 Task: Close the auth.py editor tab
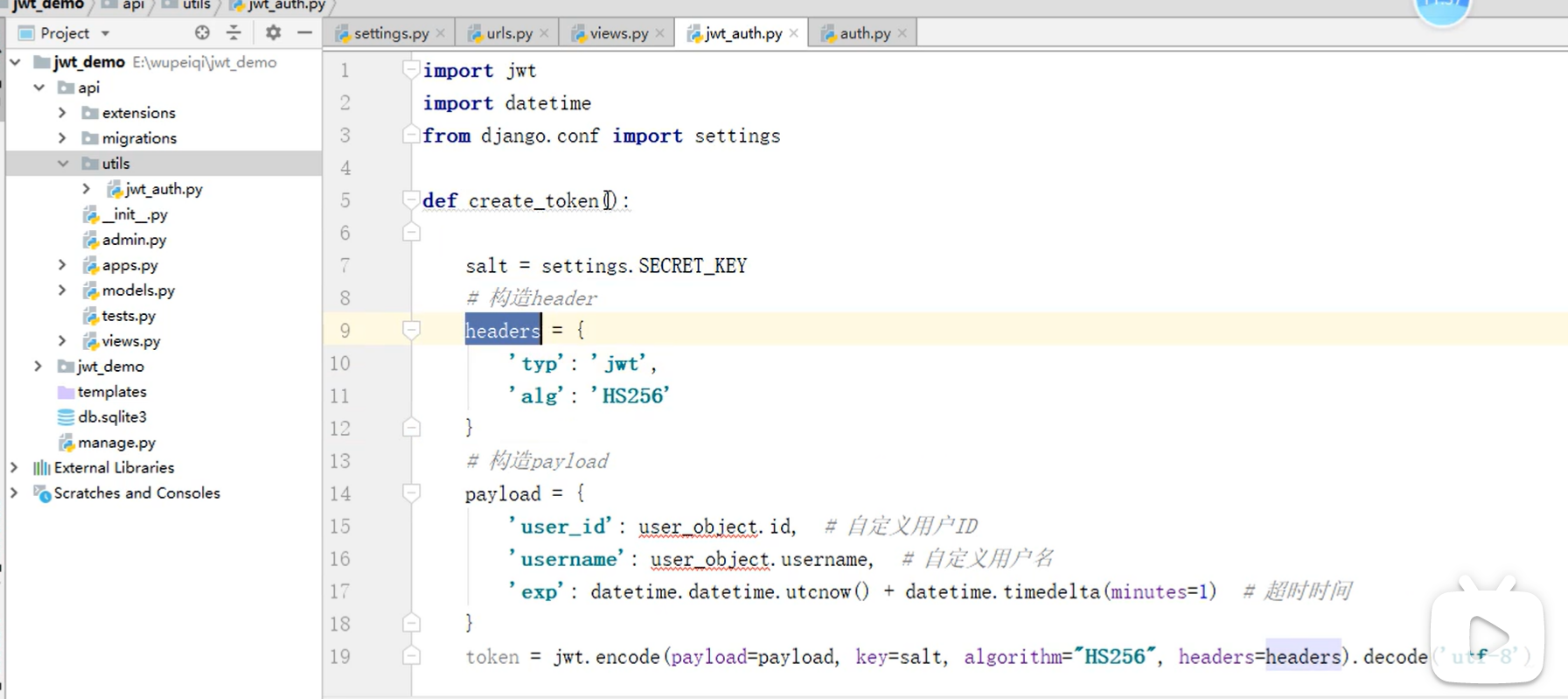[902, 33]
